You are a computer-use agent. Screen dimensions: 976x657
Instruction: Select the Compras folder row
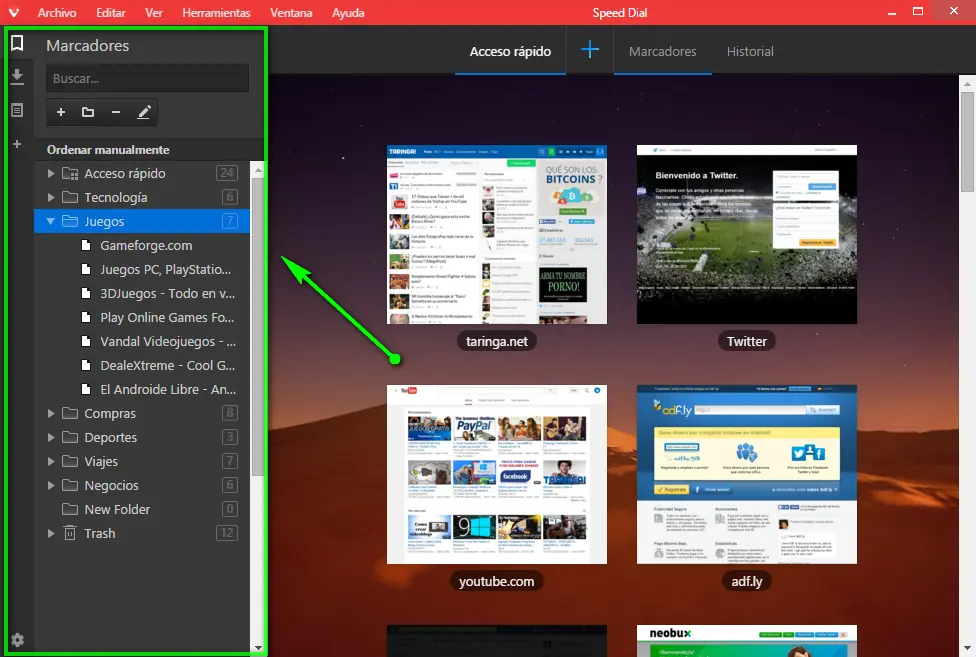(142, 413)
